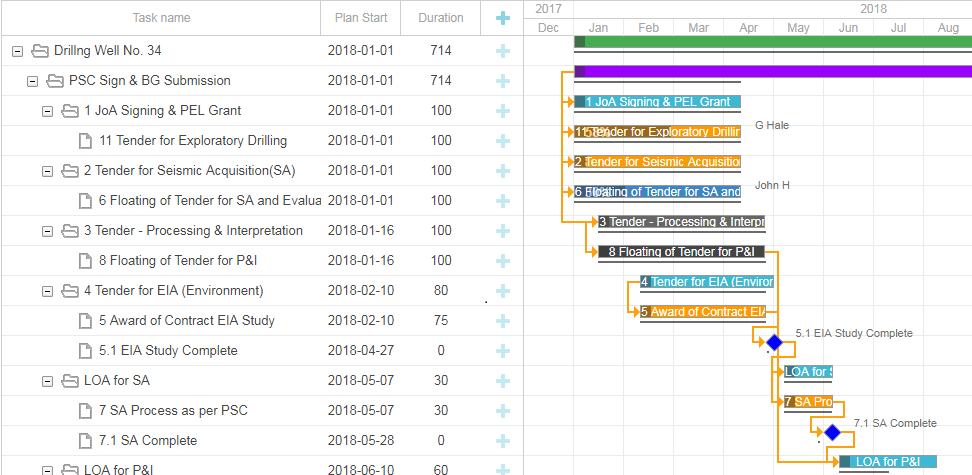Click file icon of 8 Floating of Tender for P&I

85,260
